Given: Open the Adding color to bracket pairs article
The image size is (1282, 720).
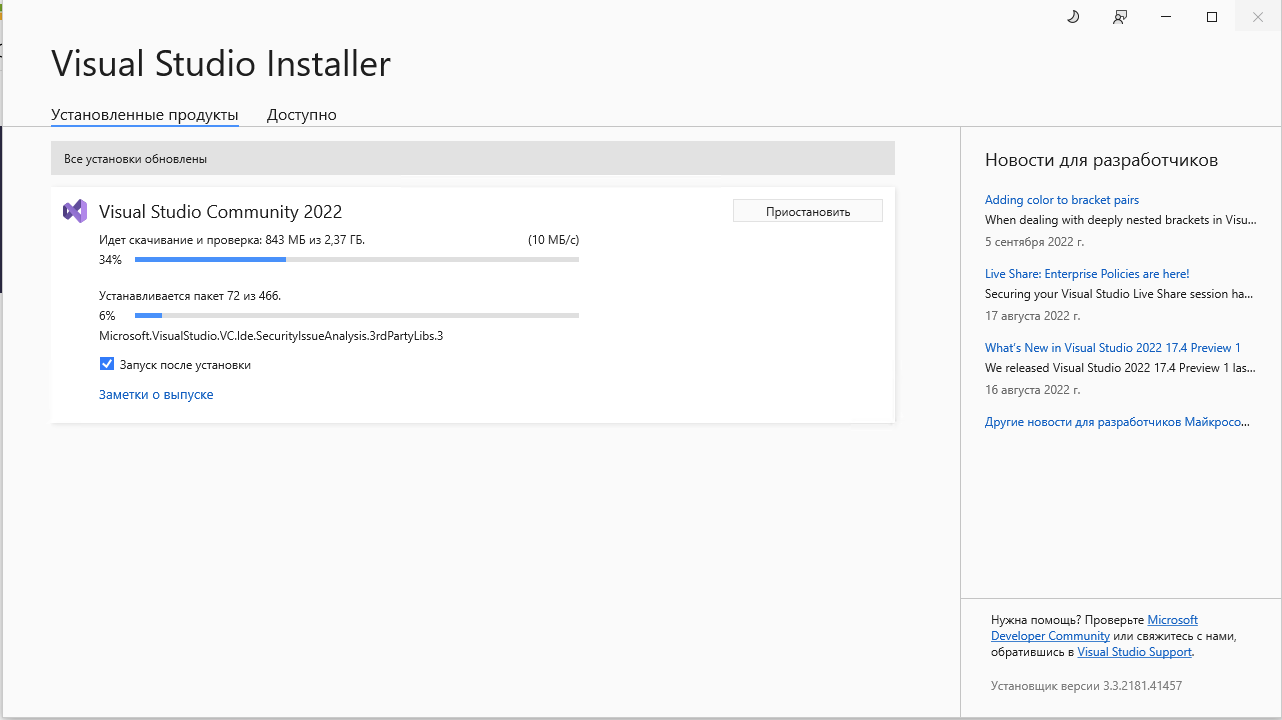Looking at the screenshot, I should click(1061, 200).
